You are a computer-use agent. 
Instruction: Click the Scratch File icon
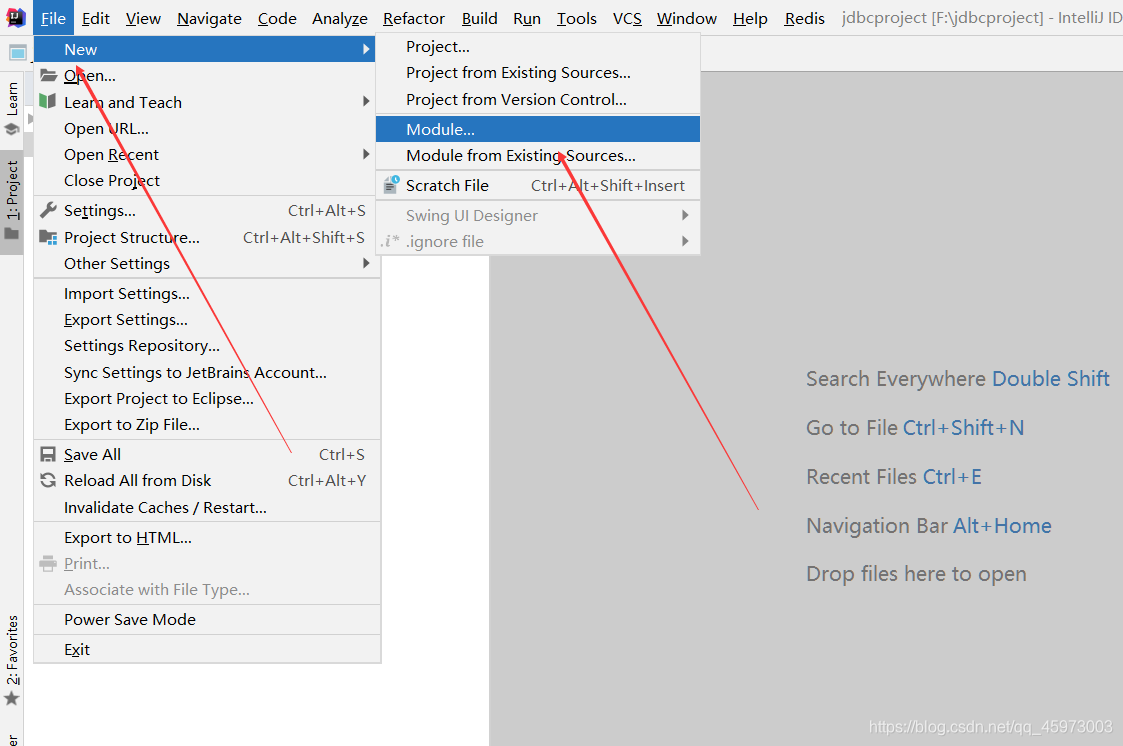point(391,185)
